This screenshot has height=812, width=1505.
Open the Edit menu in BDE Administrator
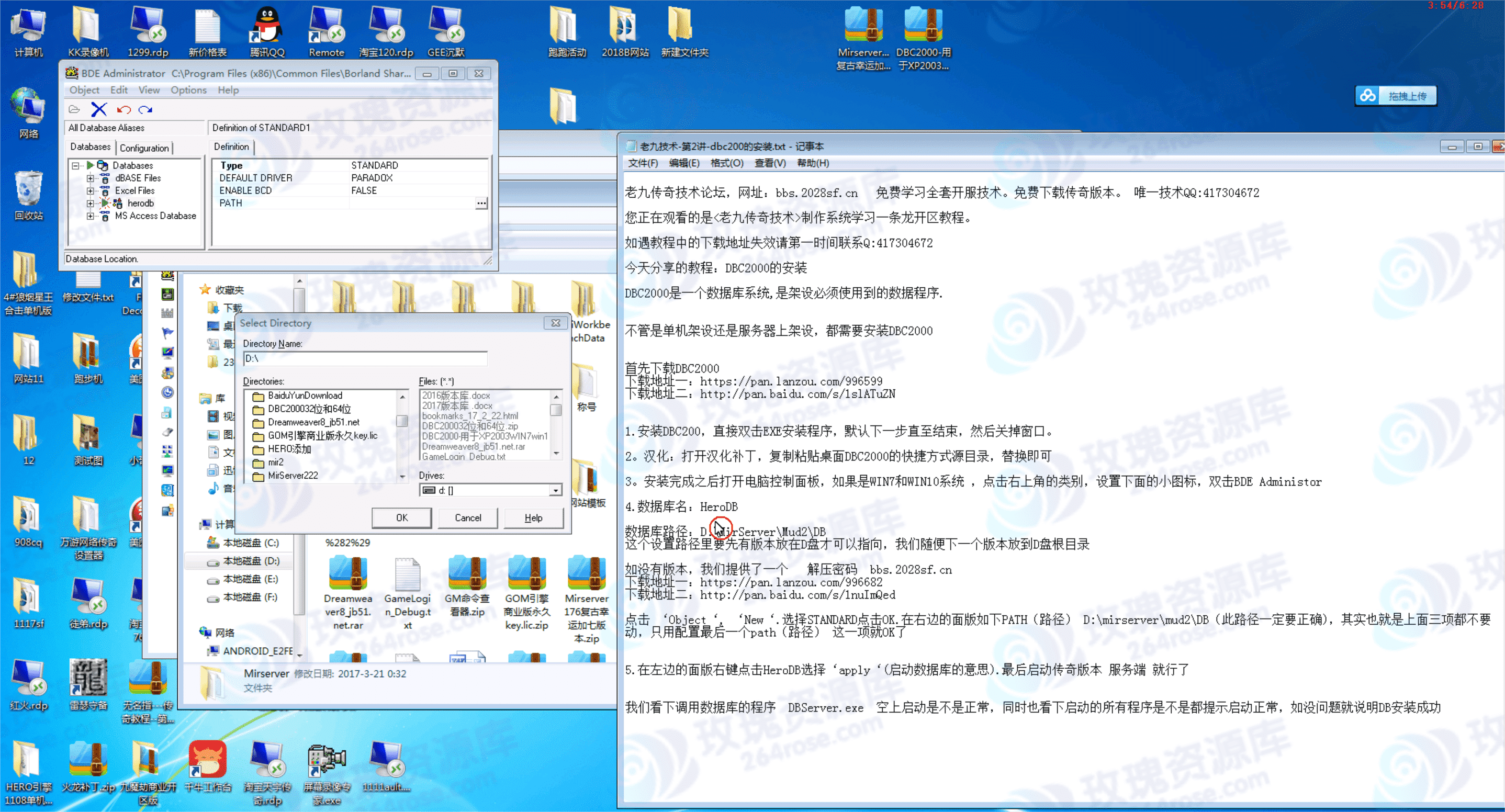pos(119,90)
